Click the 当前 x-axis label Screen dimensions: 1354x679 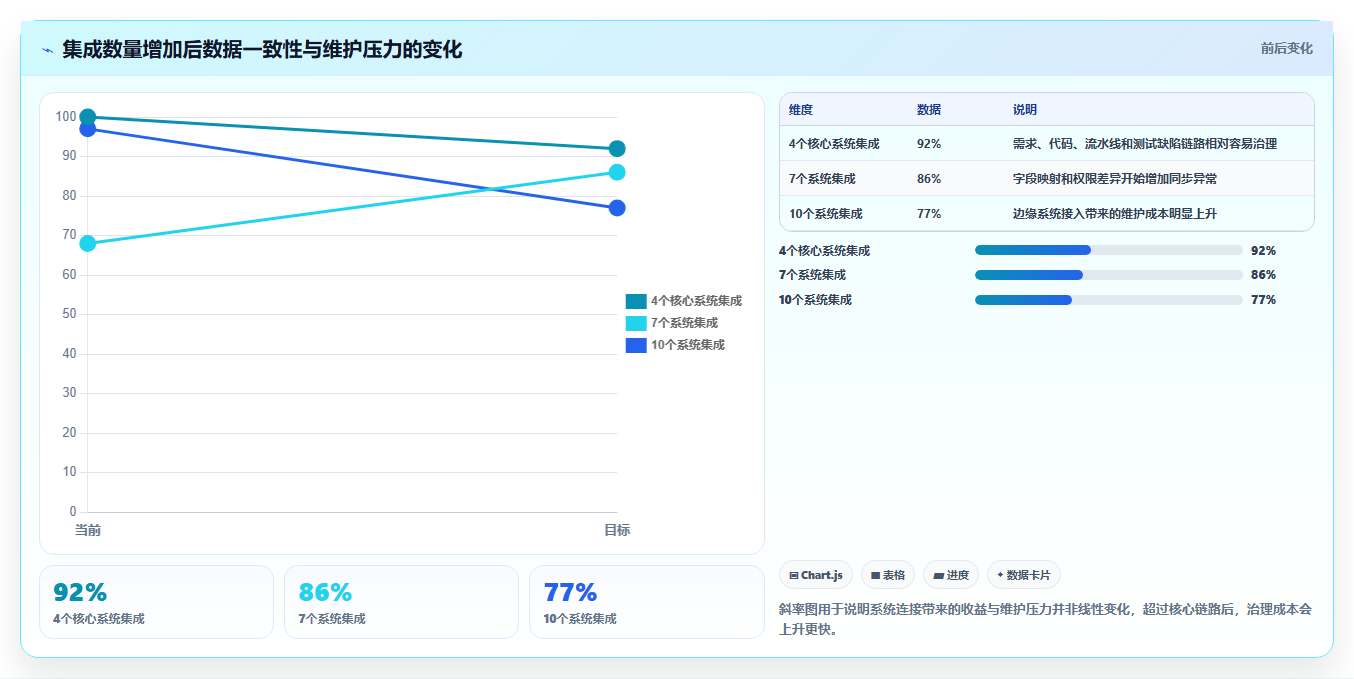[88, 530]
